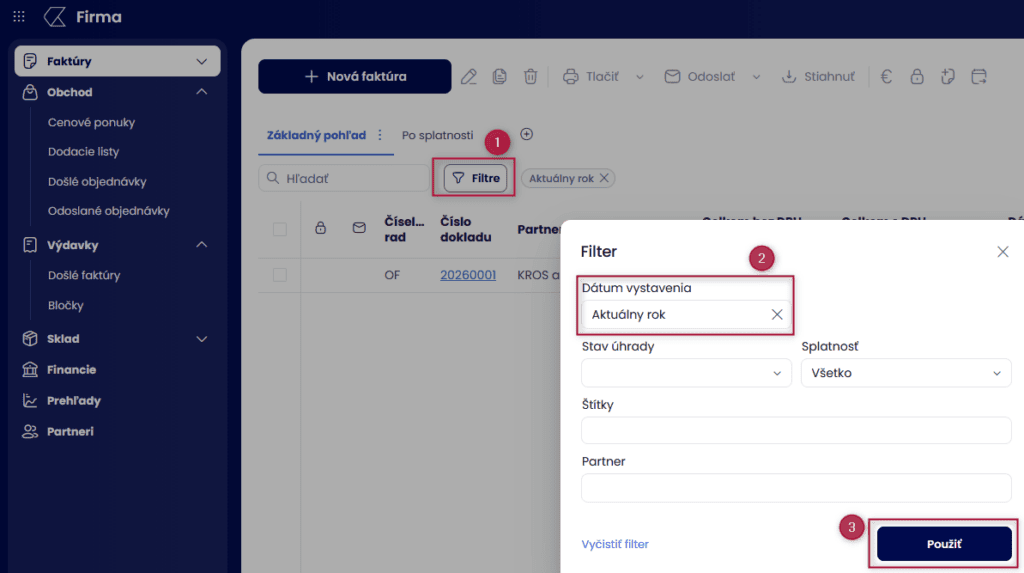
Task: Click into the Partner filter field
Action: (796, 488)
